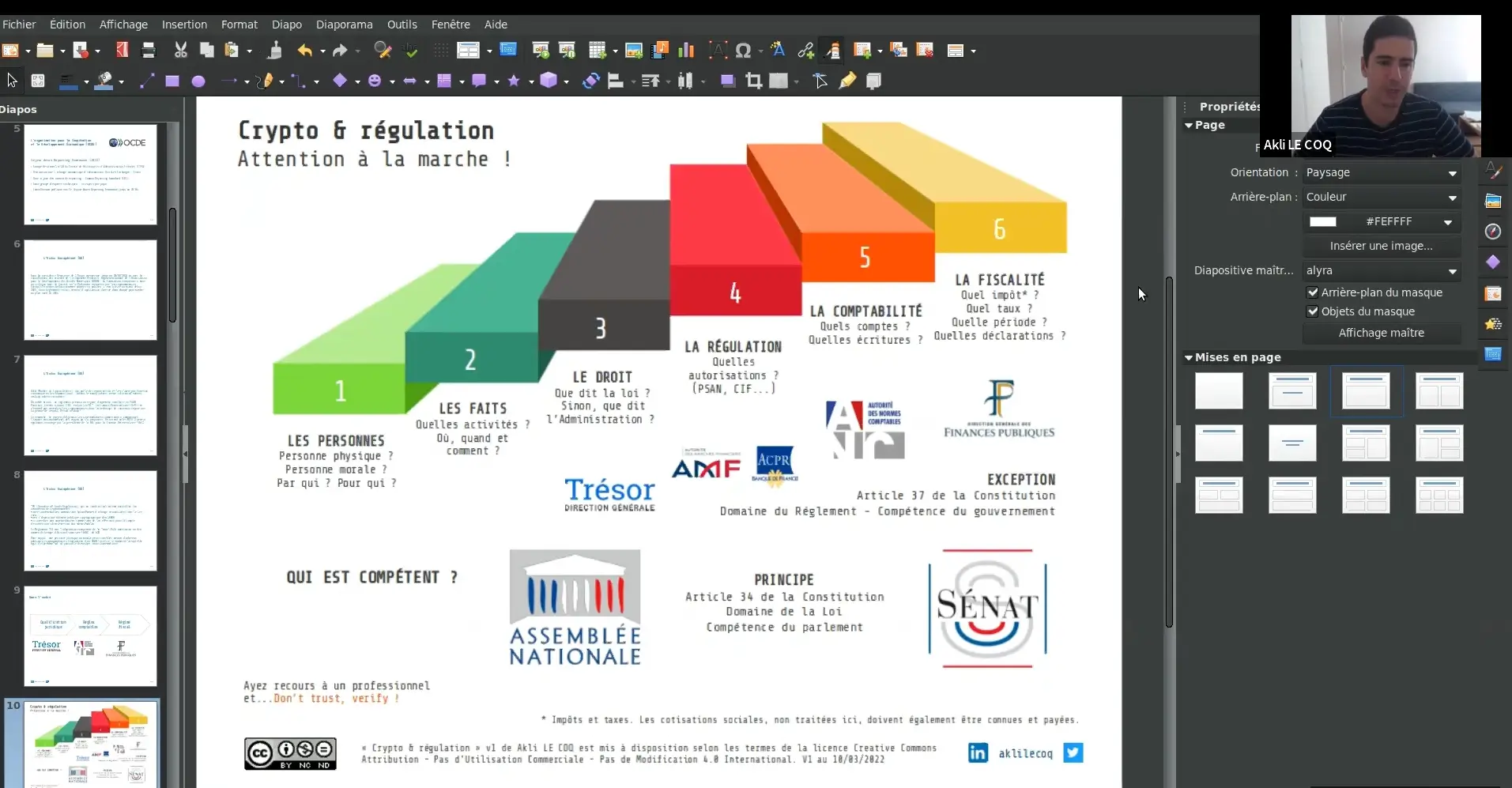The image size is (1512, 788).
Task: Click the Clone Formatting paintbrush icon
Action: 274,51
